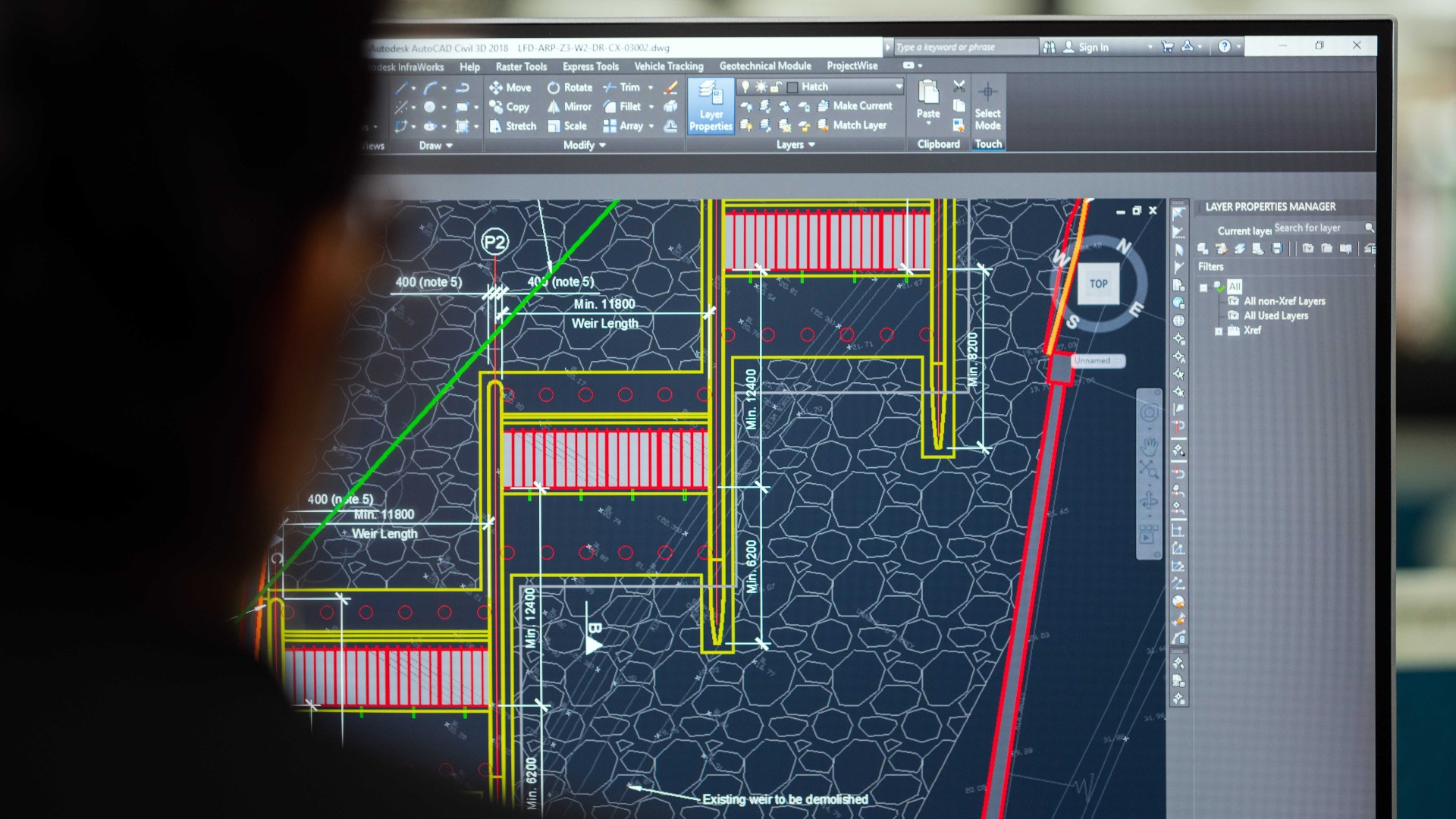
Task: Click the save layer state disk icon
Action: coord(1277,249)
